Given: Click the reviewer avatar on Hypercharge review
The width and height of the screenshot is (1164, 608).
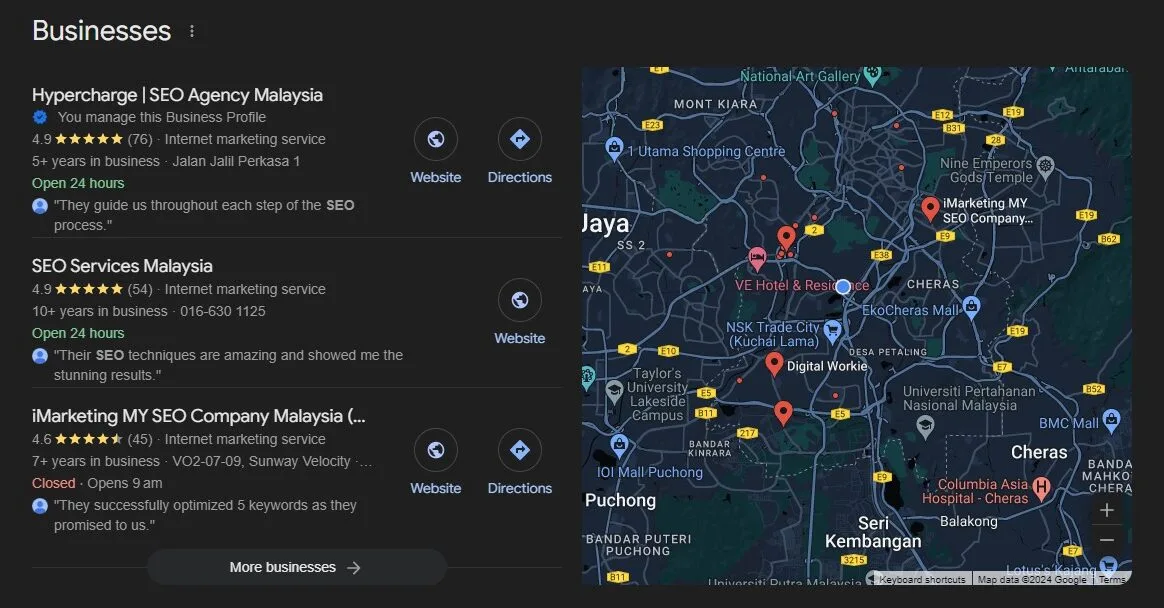Looking at the screenshot, I should point(40,206).
